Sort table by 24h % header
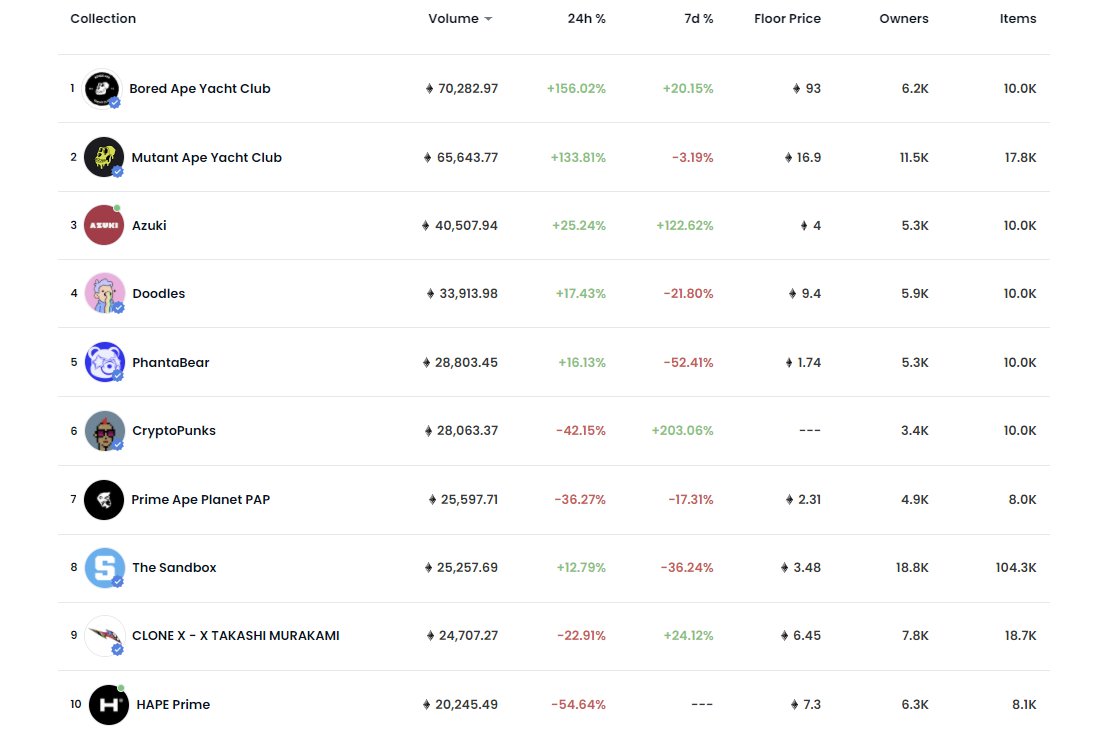 (x=586, y=19)
